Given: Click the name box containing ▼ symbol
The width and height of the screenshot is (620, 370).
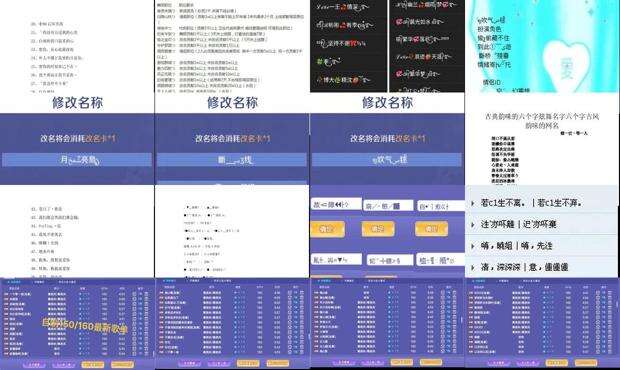Looking at the screenshot, I should [336, 260].
